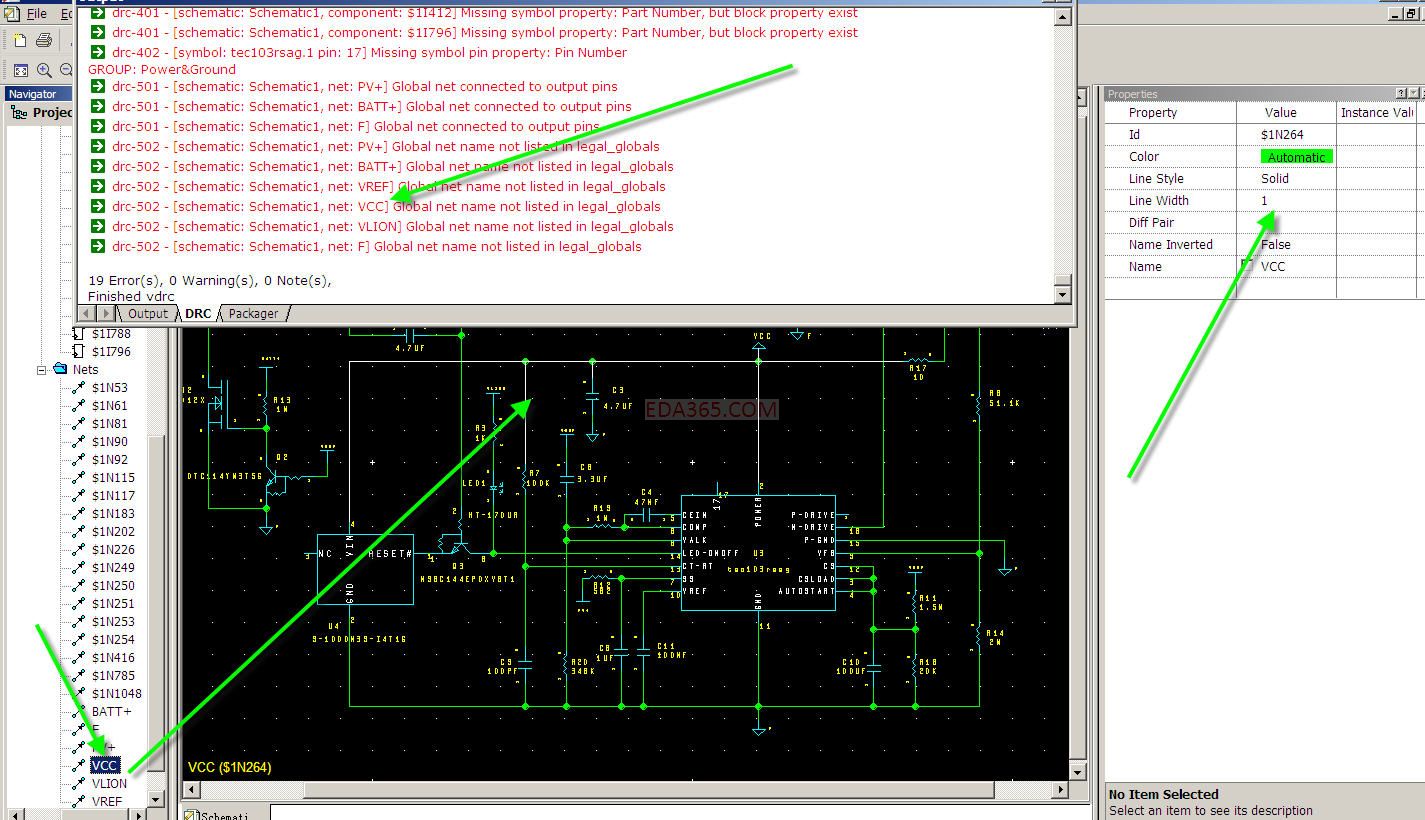The width and height of the screenshot is (1425, 820).
Task: Click the Zoom In magnifier icon
Action: pyautogui.click(x=44, y=70)
